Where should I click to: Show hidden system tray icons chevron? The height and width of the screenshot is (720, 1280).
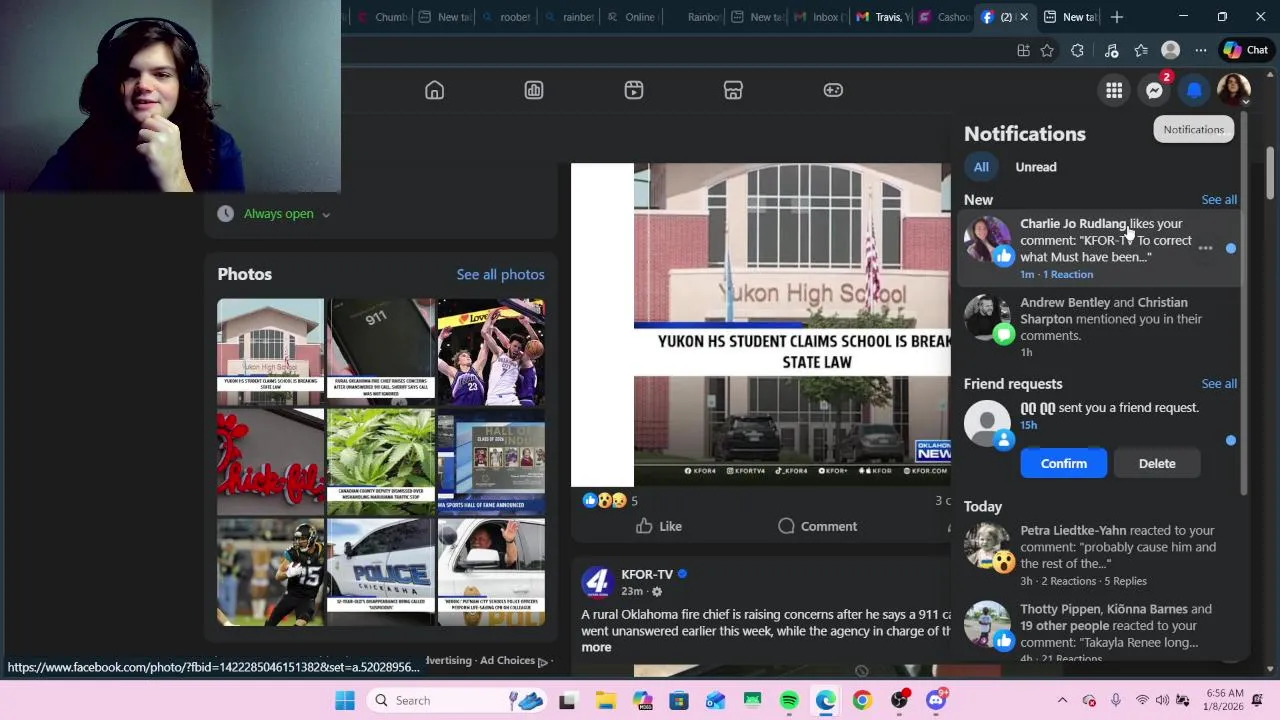tap(1062, 701)
